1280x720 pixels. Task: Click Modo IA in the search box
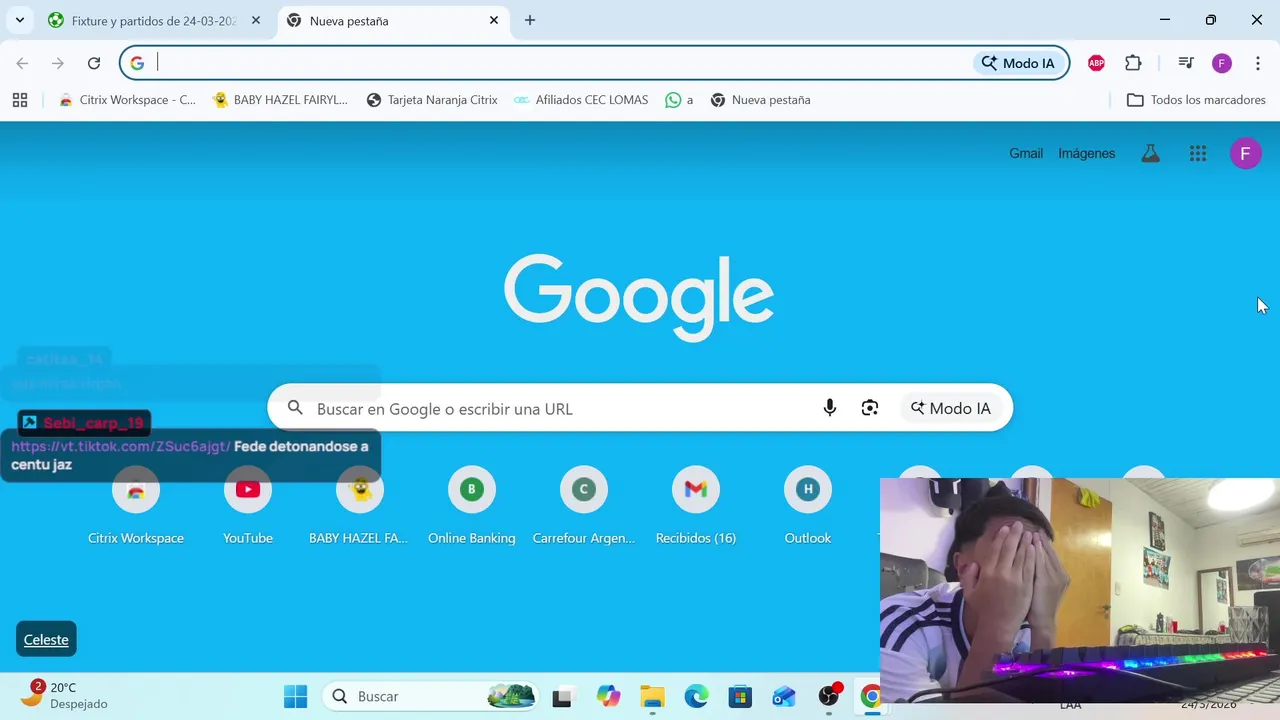tap(950, 408)
